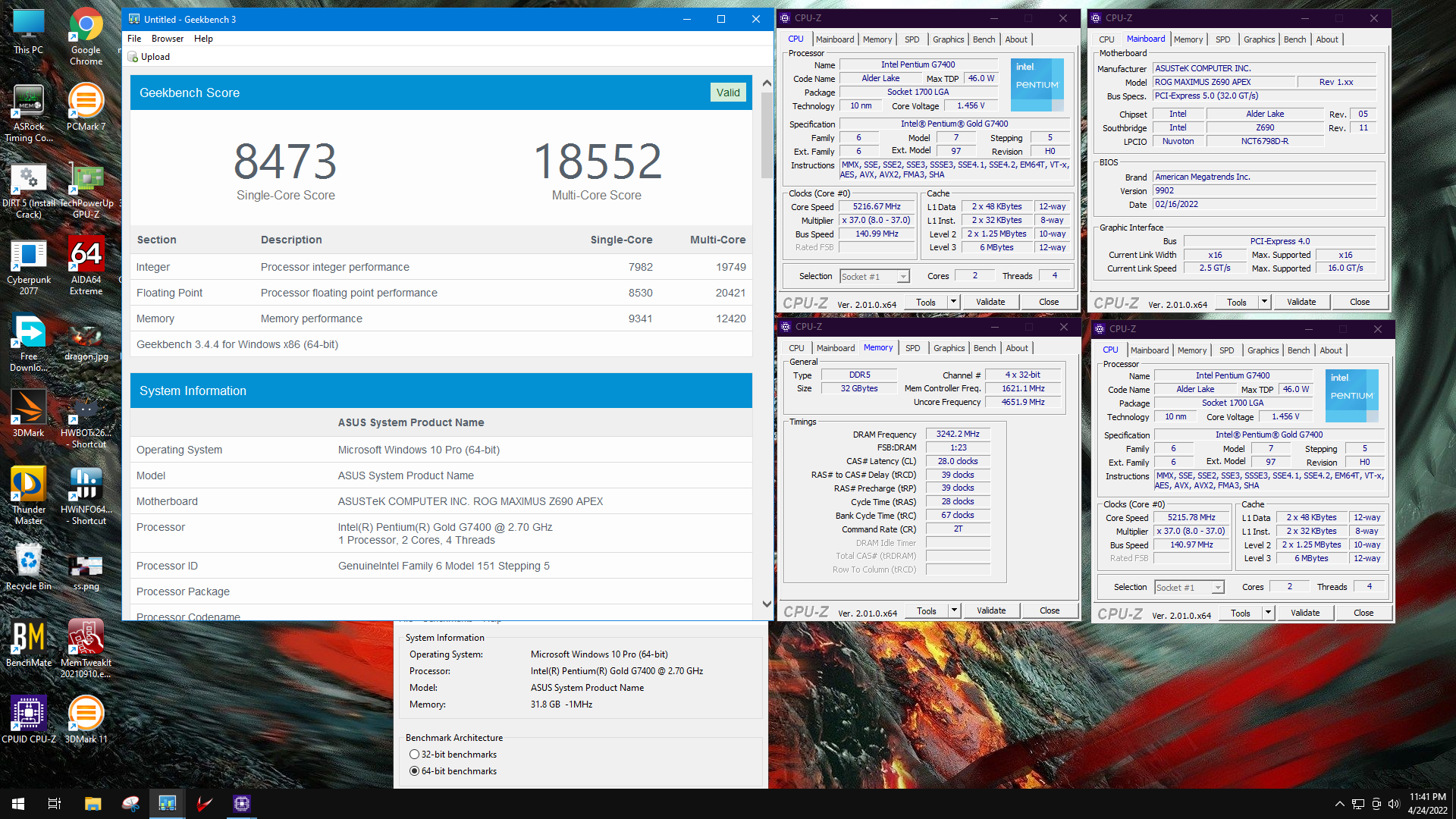Switch to Memory tab in top-left CPU-Z
The height and width of the screenshot is (819, 1456).
click(x=877, y=39)
